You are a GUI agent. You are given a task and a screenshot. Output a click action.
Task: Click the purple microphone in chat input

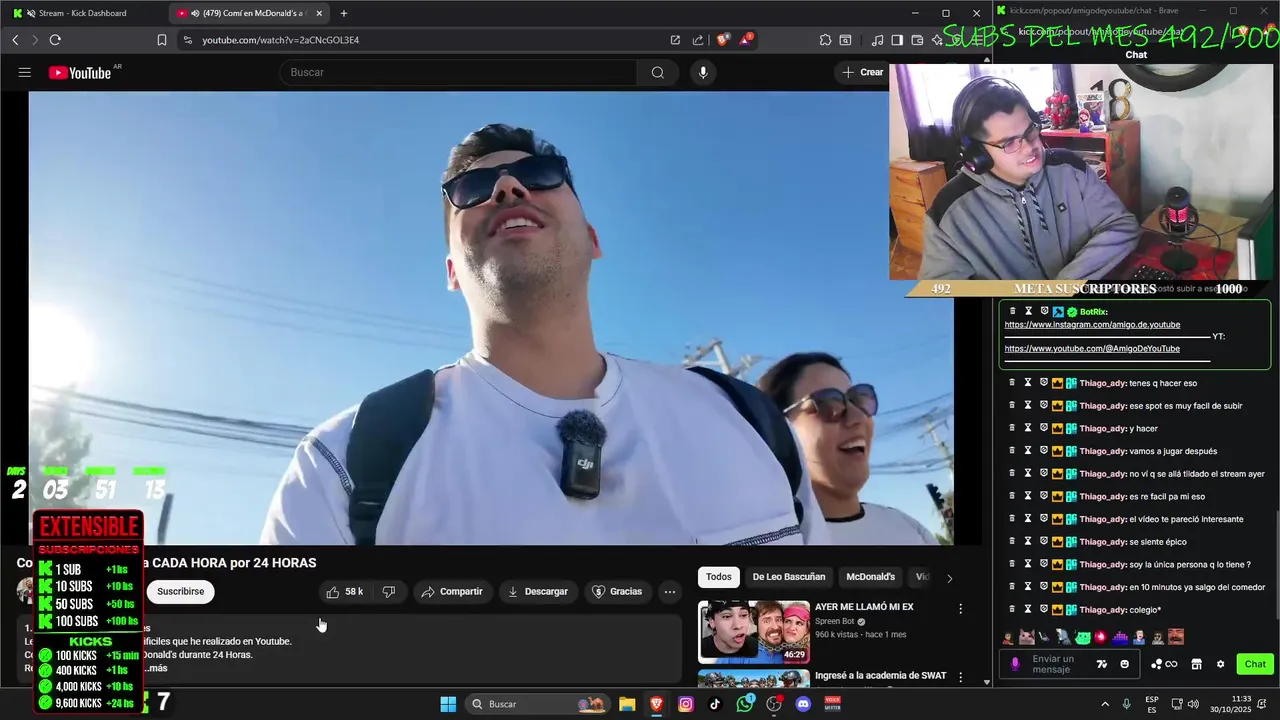tap(1015, 664)
